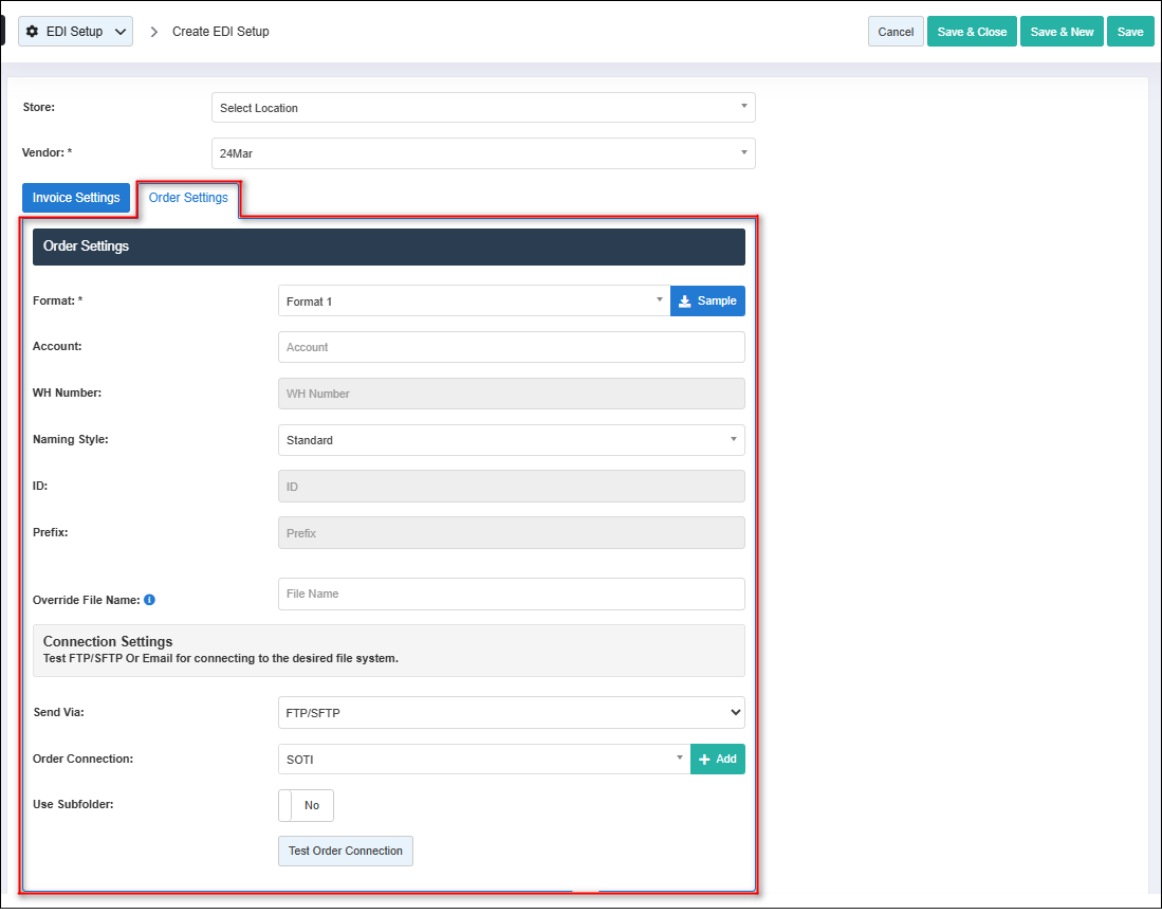
Task: Expand the Vendor dropdown showing 24Mar
Action: (x=483, y=154)
